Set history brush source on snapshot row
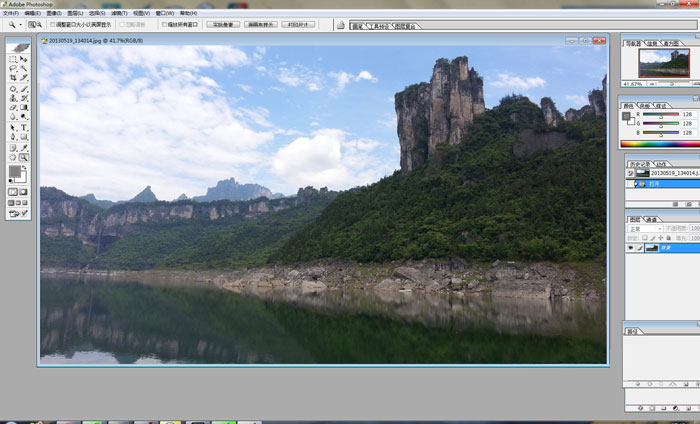This screenshot has height=424, width=700. point(630,173)
